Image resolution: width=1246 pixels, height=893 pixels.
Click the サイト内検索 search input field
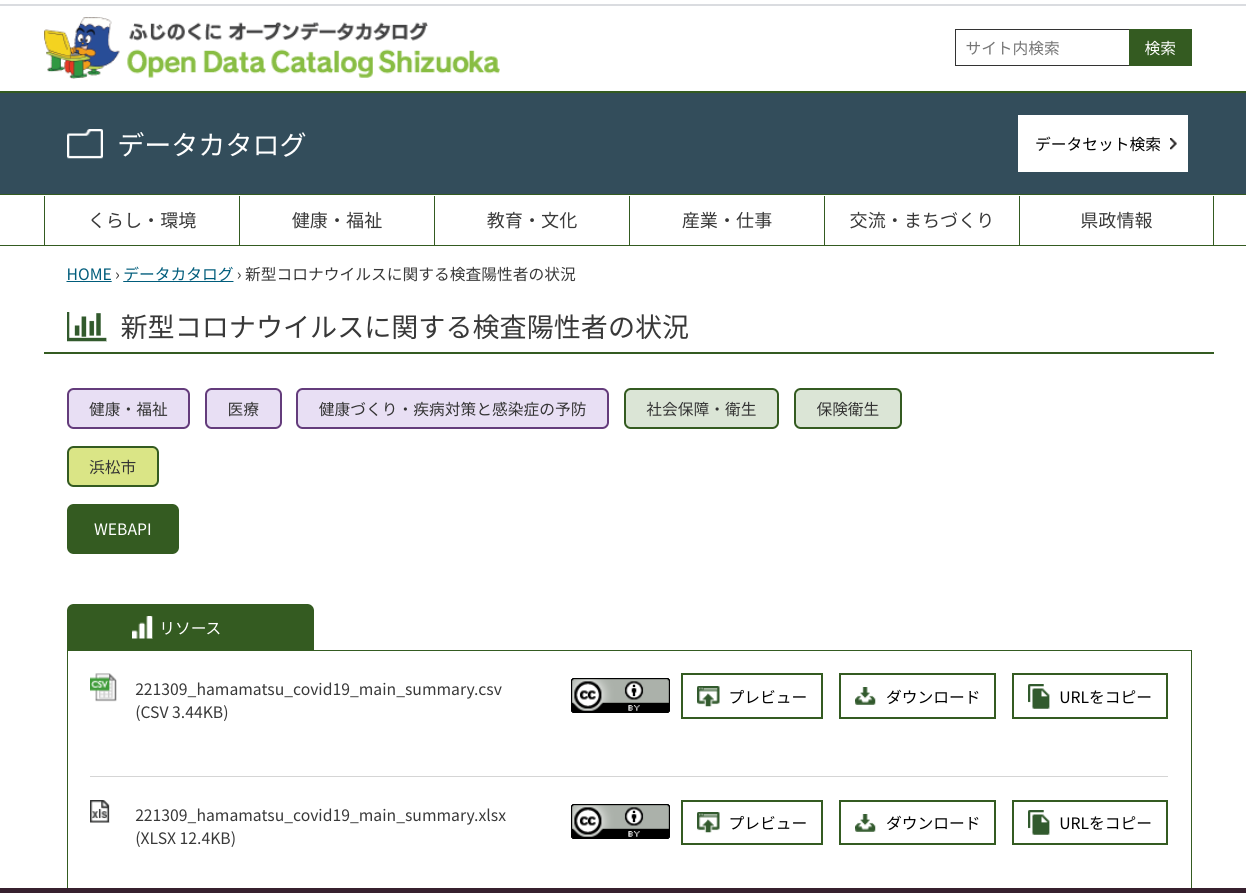(1040, 47)
